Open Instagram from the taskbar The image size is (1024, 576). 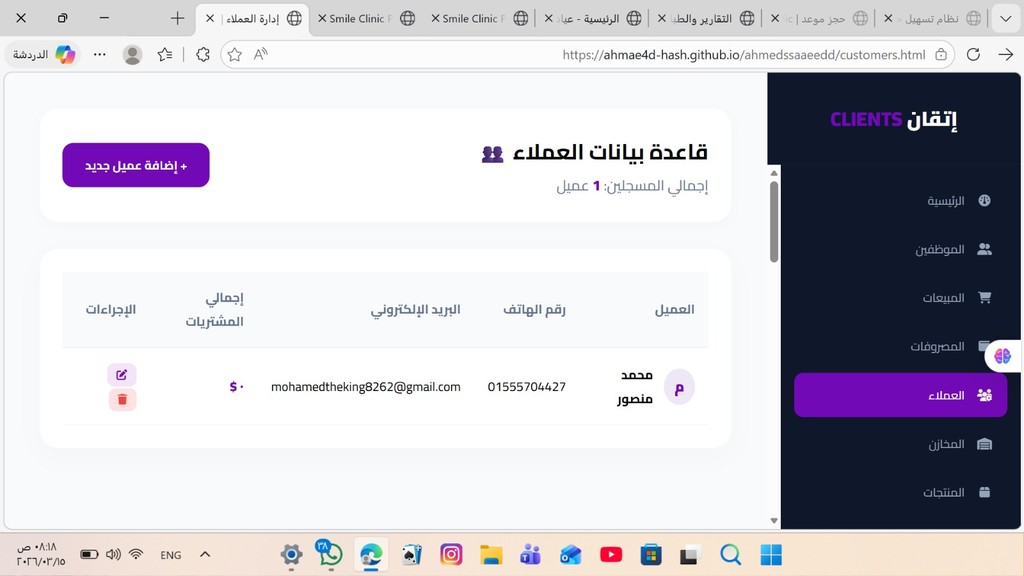451,554
